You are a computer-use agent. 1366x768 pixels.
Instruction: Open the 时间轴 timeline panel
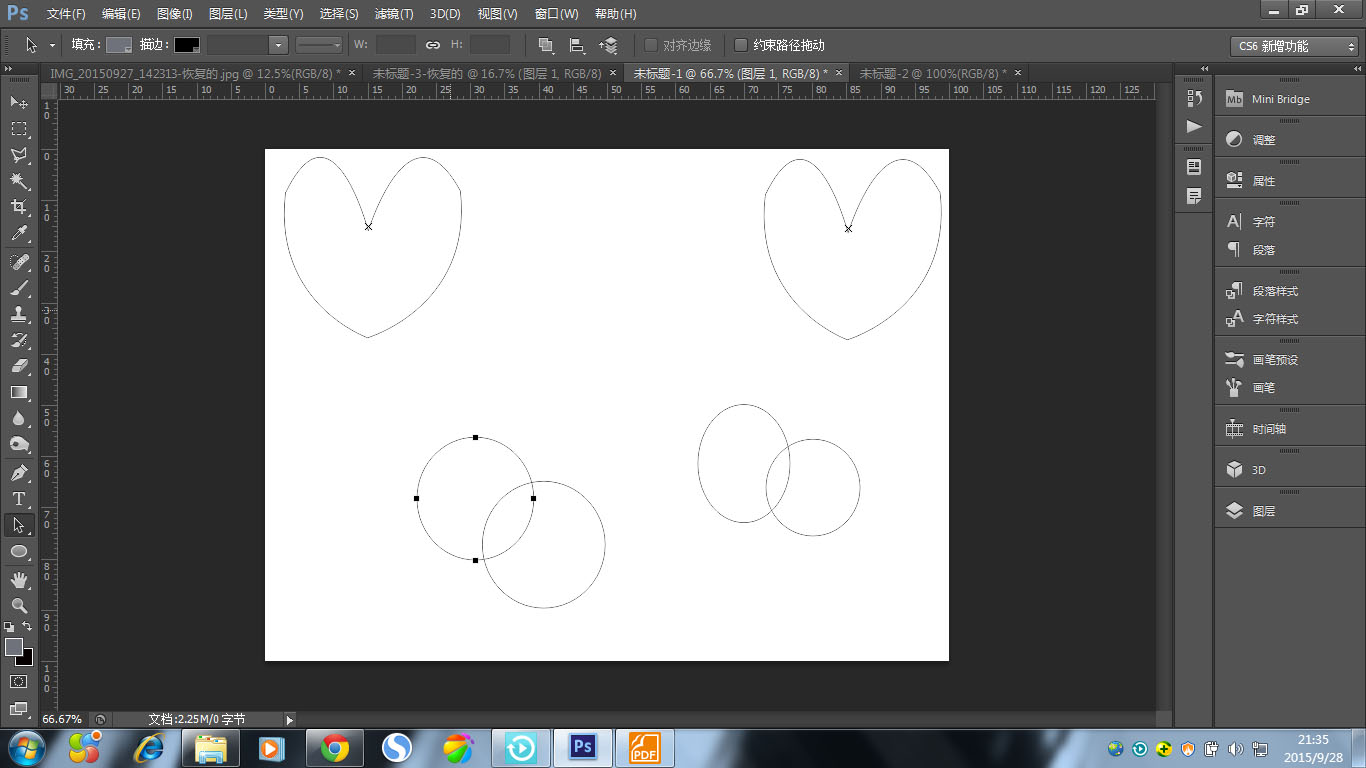click(x=1290, y=429)
